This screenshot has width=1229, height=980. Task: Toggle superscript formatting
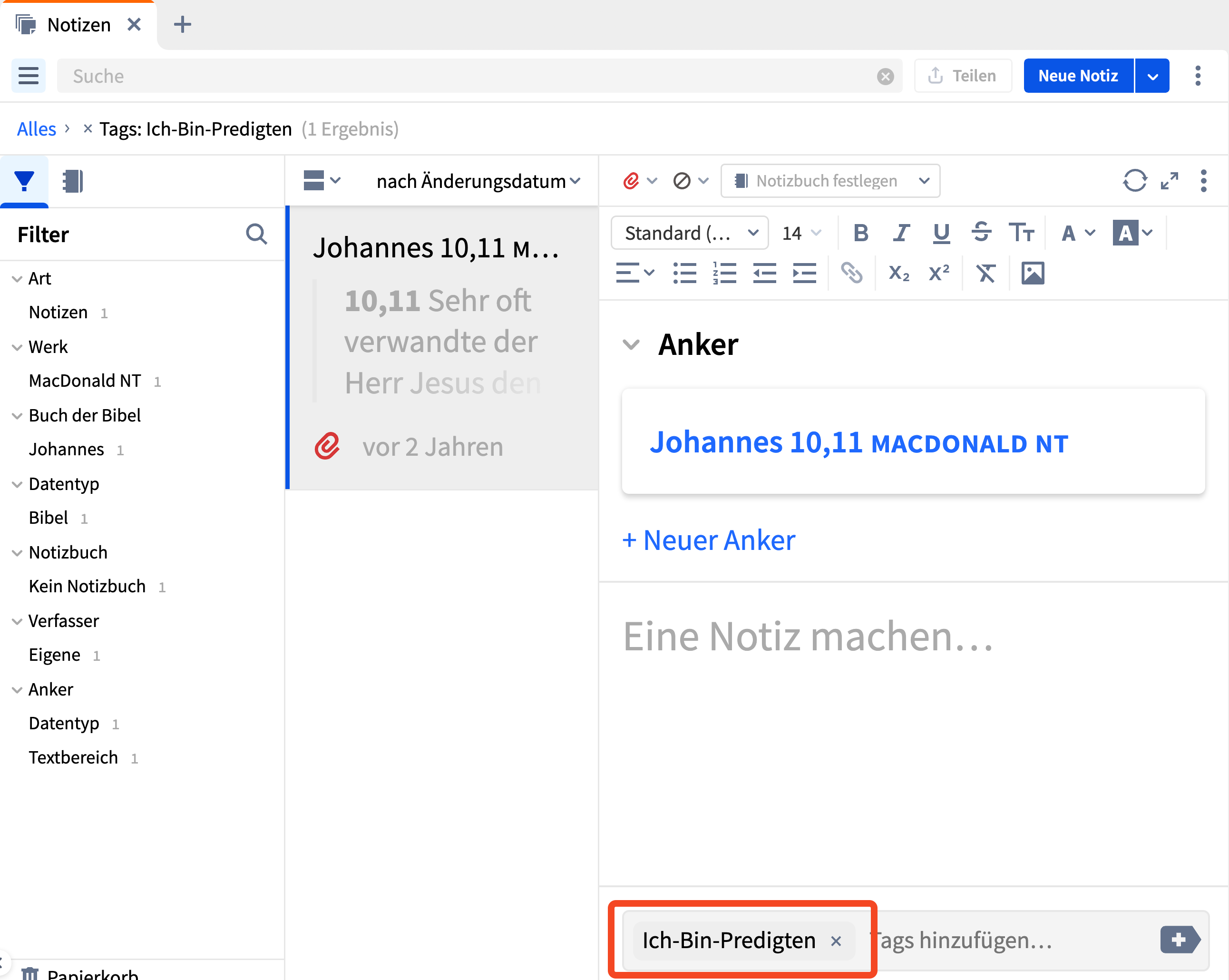(939, 273)
